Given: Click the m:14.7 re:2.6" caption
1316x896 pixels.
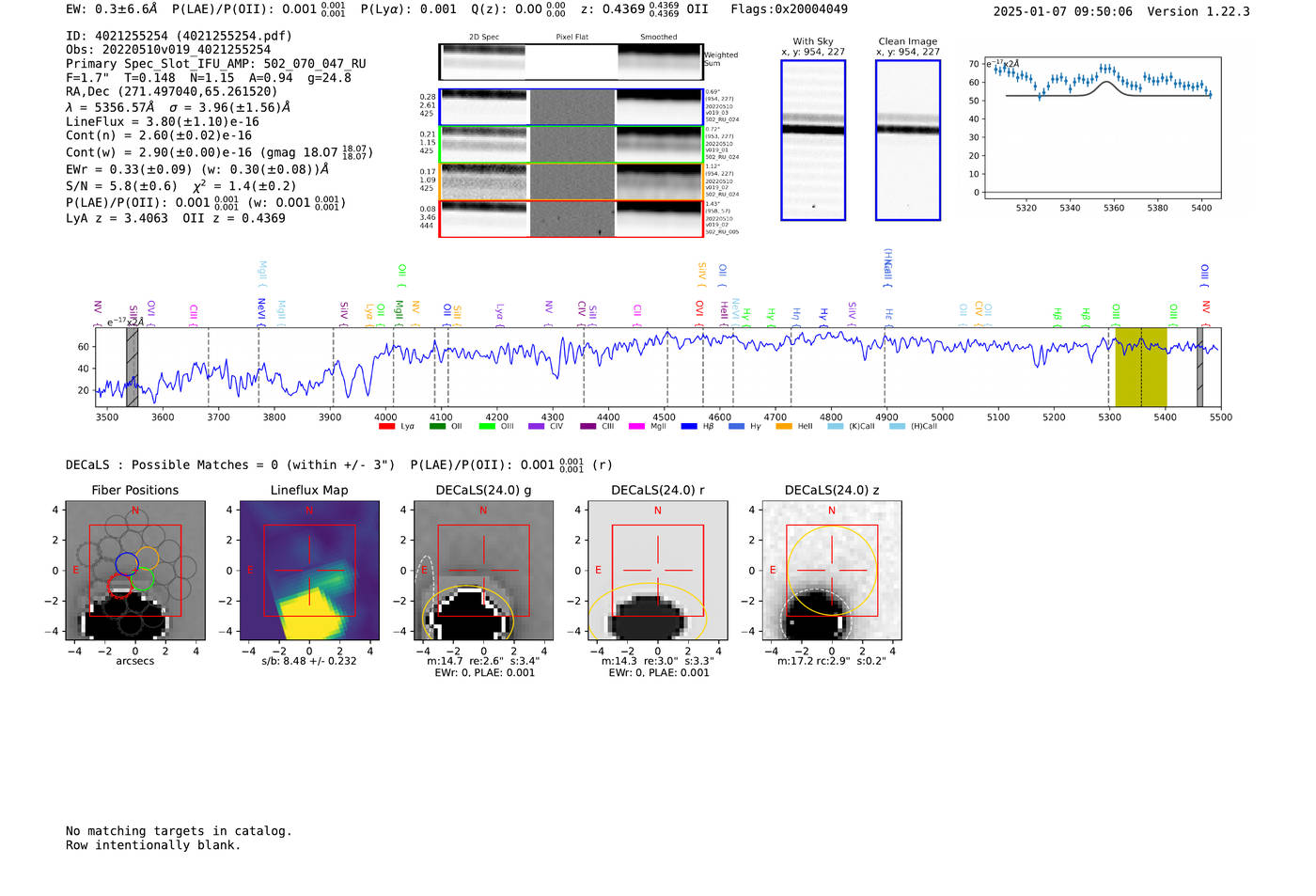Looking at the screenshot, I should point(483,661).
